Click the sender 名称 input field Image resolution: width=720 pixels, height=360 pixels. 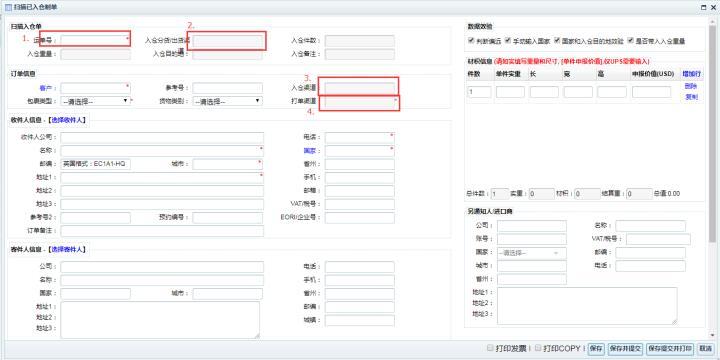[x=162, y=280]
